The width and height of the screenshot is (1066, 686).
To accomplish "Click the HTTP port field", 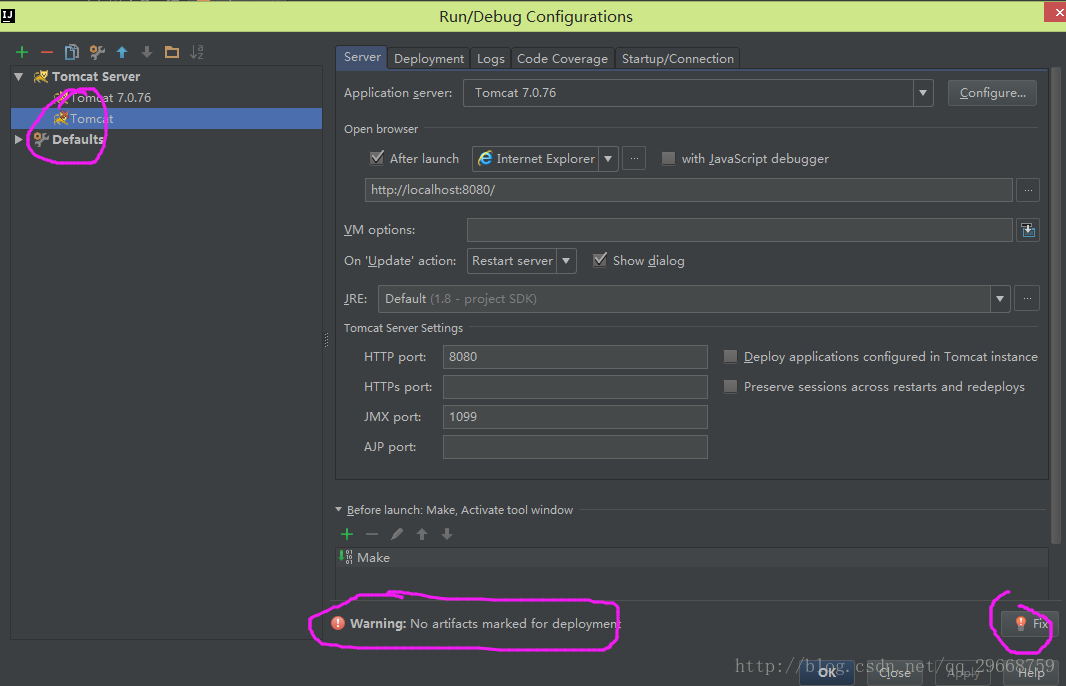I will [575, 357].
